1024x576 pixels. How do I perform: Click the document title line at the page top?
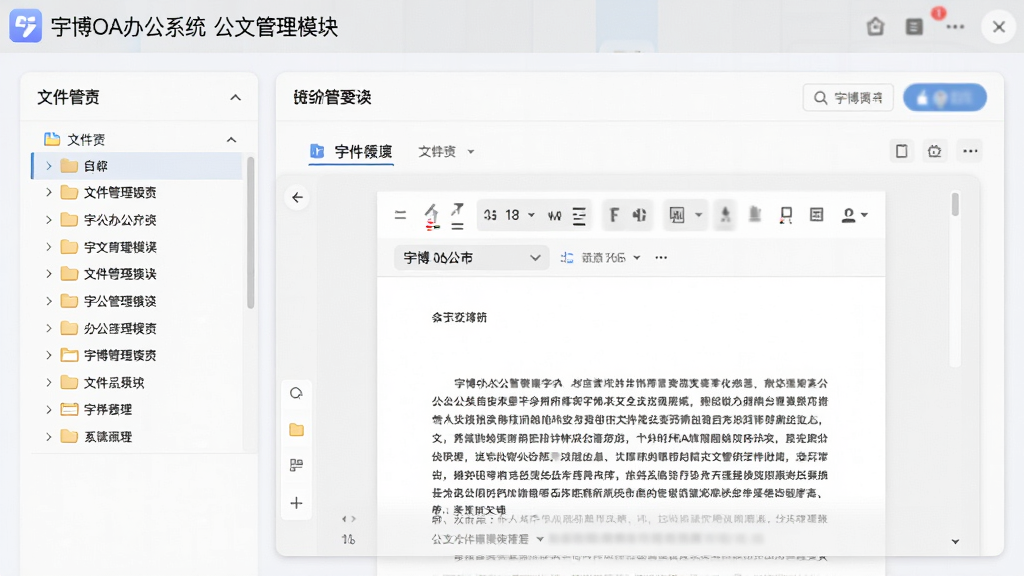pyautogui.click(x=459, y=317)
